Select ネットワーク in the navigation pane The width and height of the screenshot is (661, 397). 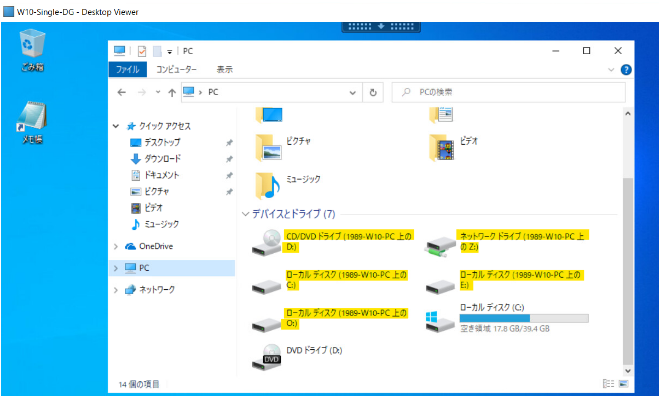point(157,290)
